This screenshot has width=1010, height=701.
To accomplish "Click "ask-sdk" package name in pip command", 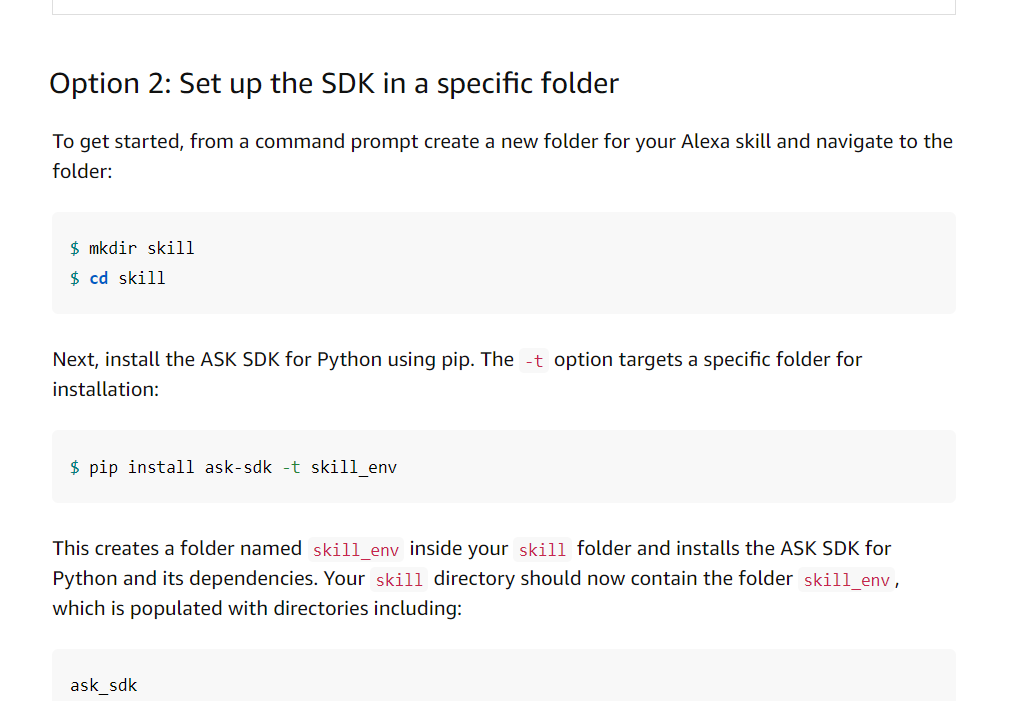I will [x=238, y=467].
